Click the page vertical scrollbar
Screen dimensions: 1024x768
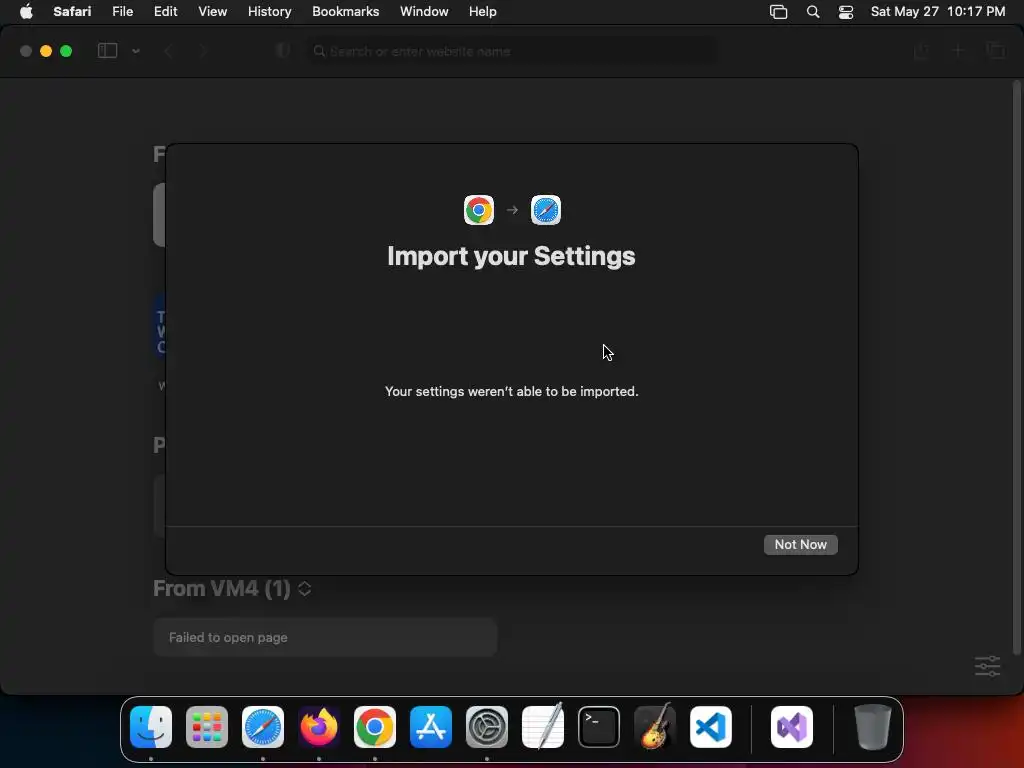tap(1016, 367)
